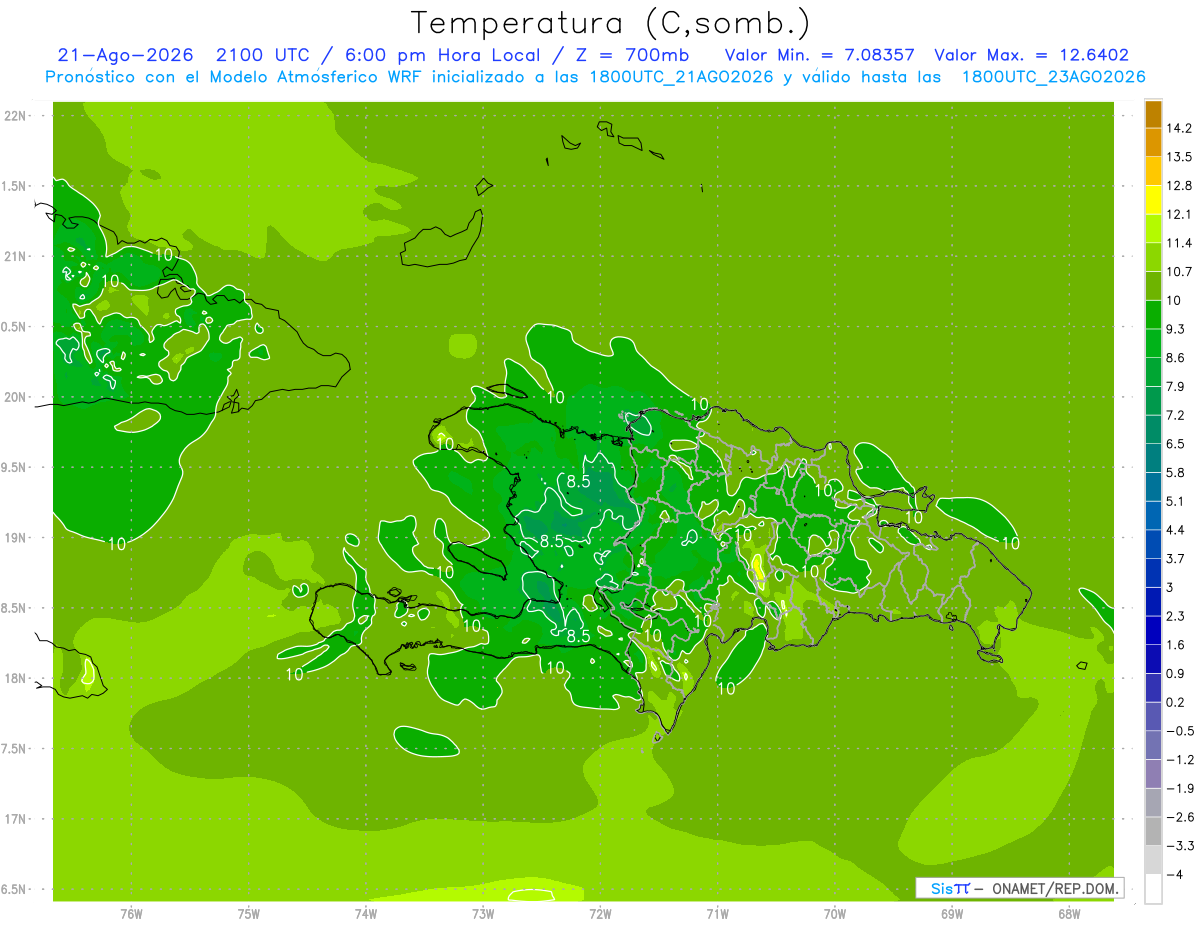
Task: Click the colorbar swatch between 10.7 and 11.4
Action: (1153, 257)
